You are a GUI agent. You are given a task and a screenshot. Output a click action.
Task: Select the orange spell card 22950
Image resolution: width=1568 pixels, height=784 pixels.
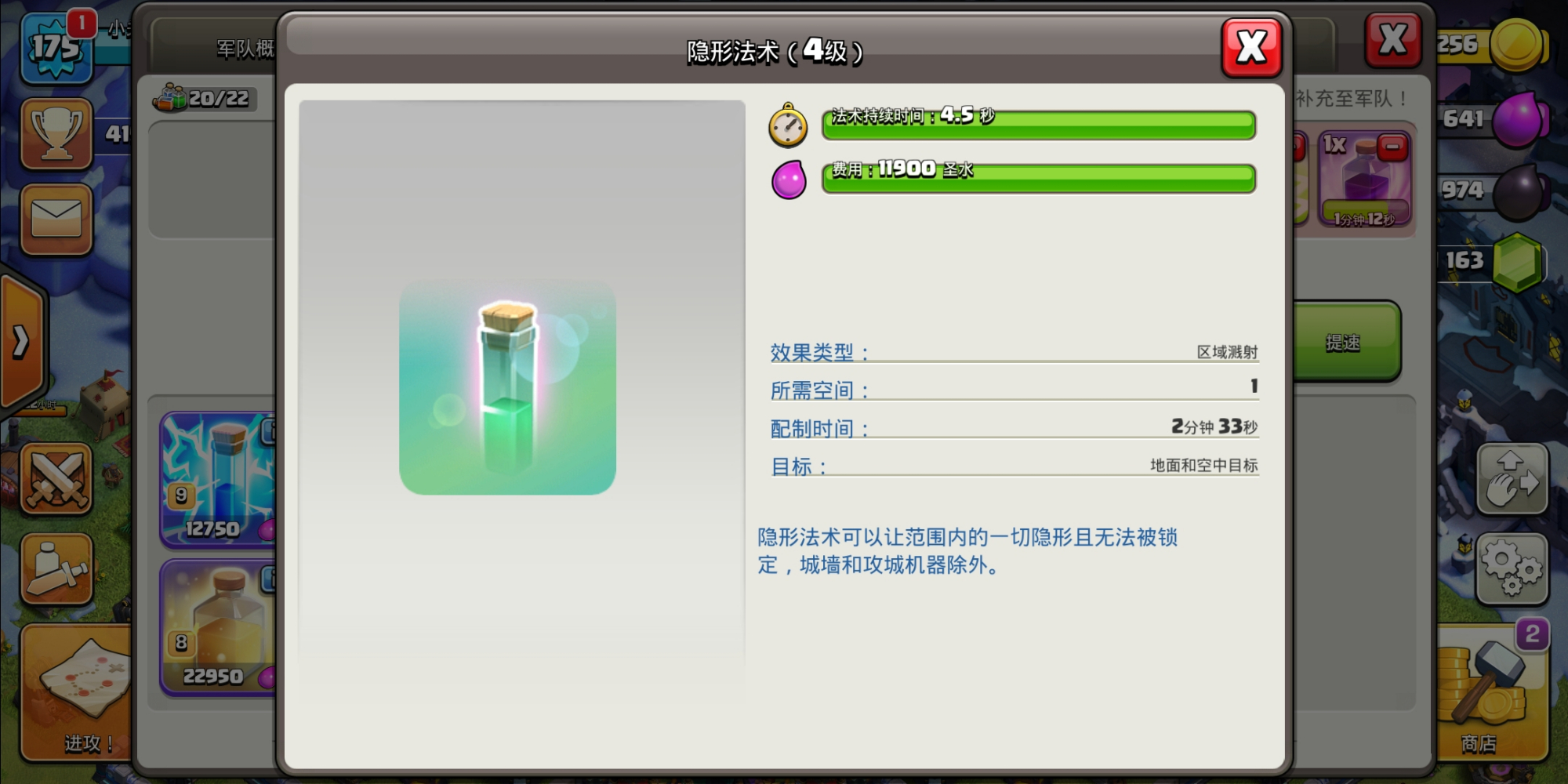[x=218, y=627]
